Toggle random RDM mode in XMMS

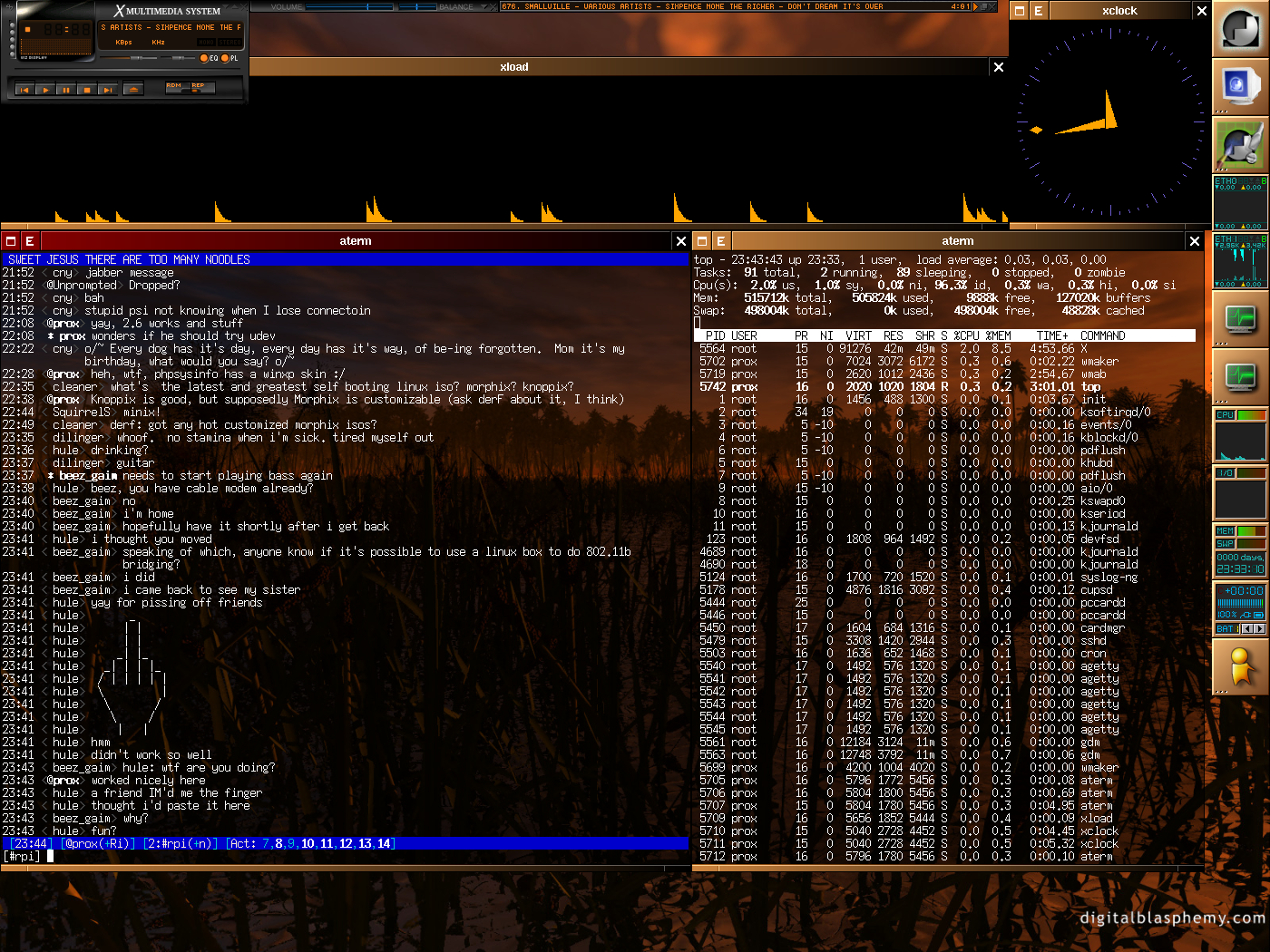pyautogui.click(x=177, y=88)
